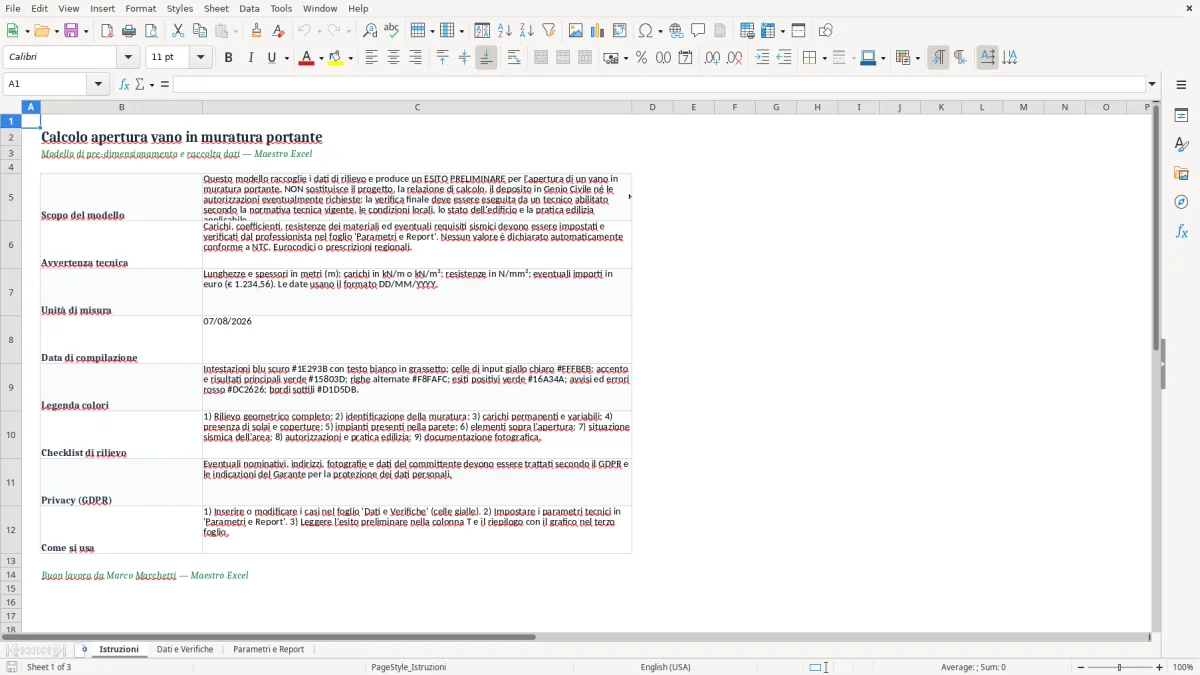Click in the formula input line
1200x675 pixels.
[659, 84]
